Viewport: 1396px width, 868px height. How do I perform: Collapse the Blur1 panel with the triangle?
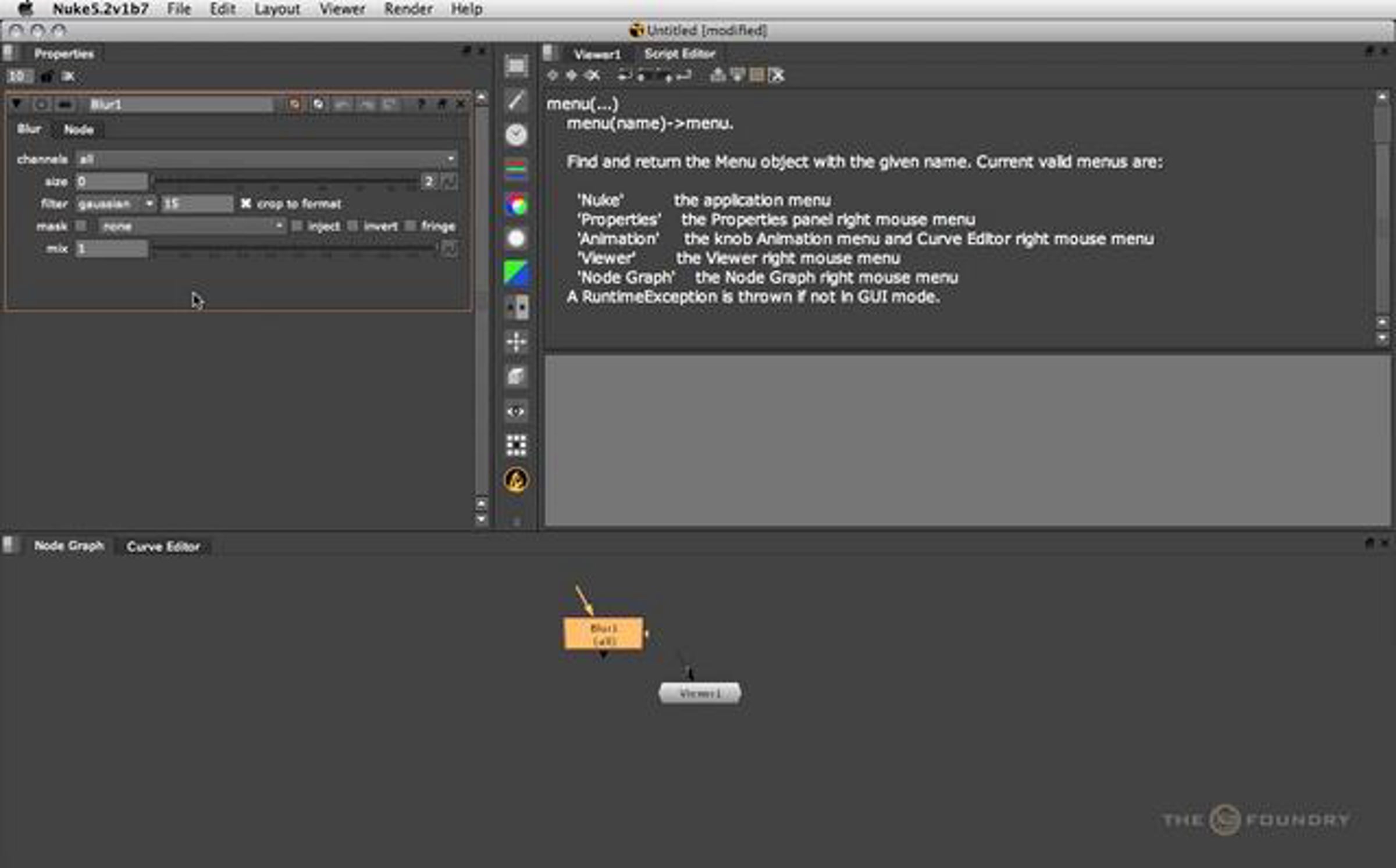tap(16, 104)
